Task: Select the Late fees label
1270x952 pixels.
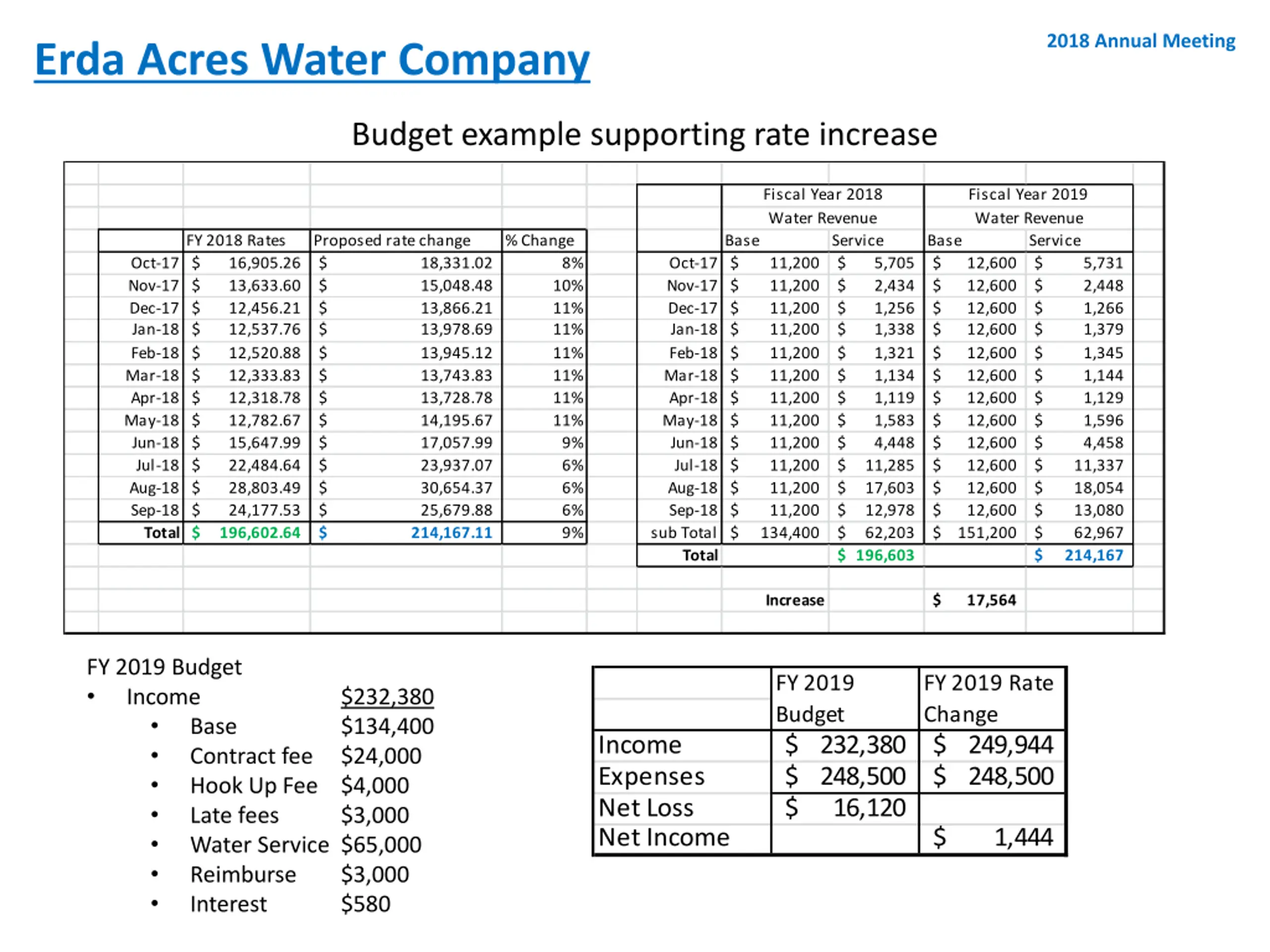Action: [x=234, y=816]
